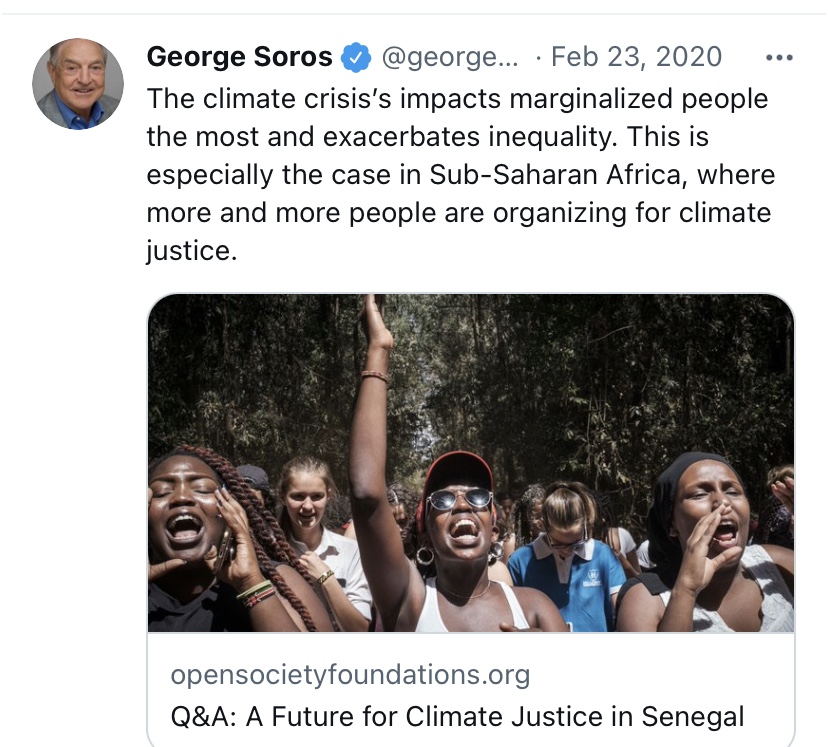This screenshot has width=828, height=747.
Task: Open George Soros's profile avatar photo
Action: pos(78,84)
